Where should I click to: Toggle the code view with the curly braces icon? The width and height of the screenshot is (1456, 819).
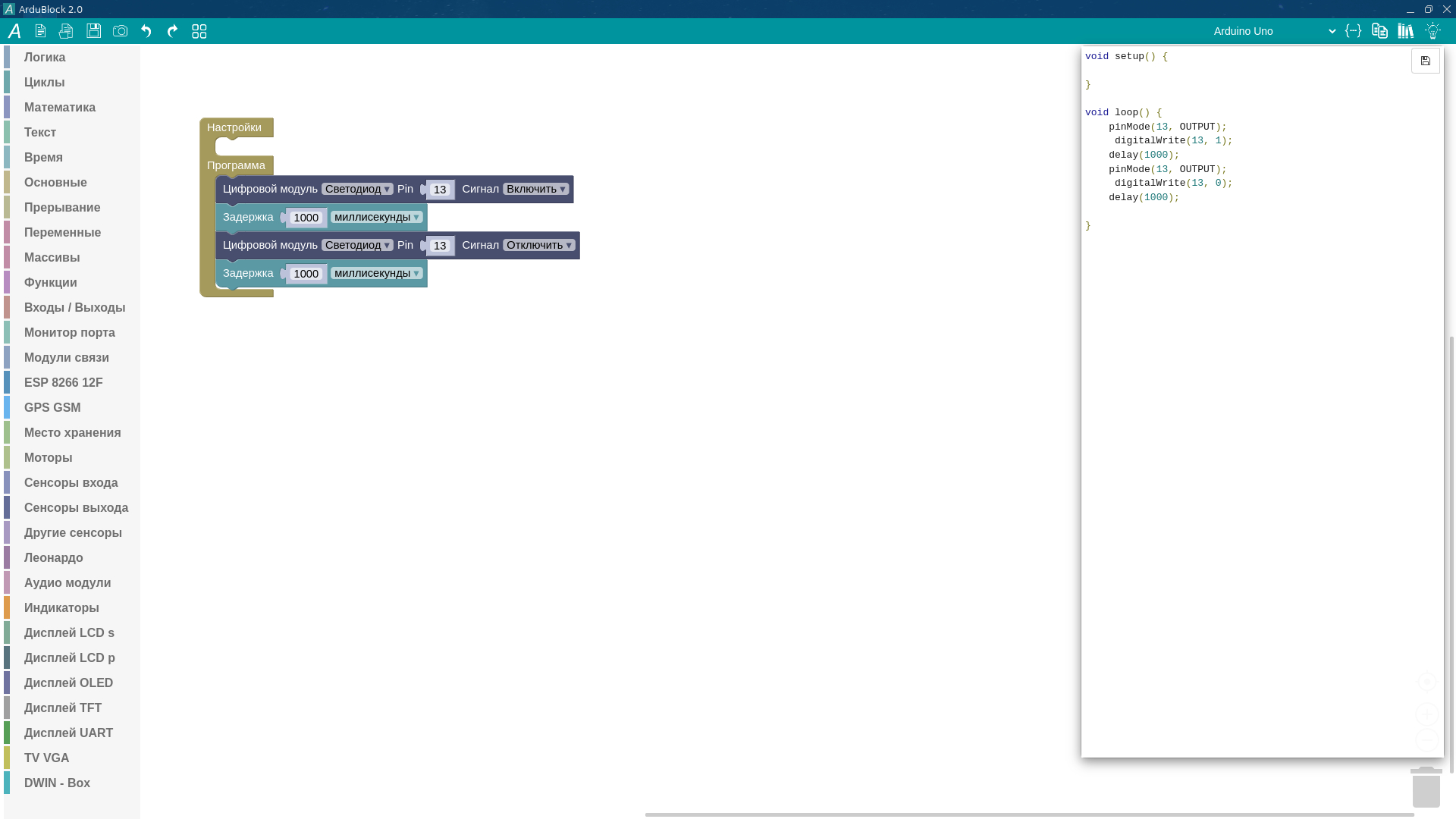[x=1354, y=31]
